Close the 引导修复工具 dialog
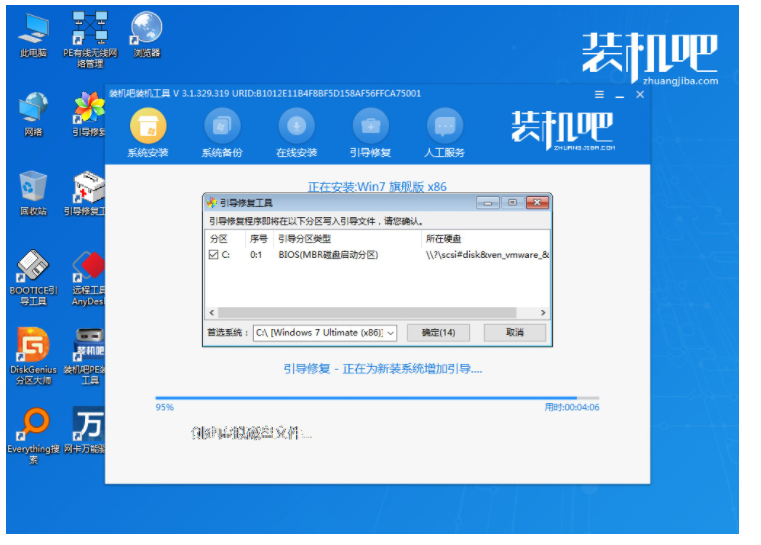 point(537,202)
